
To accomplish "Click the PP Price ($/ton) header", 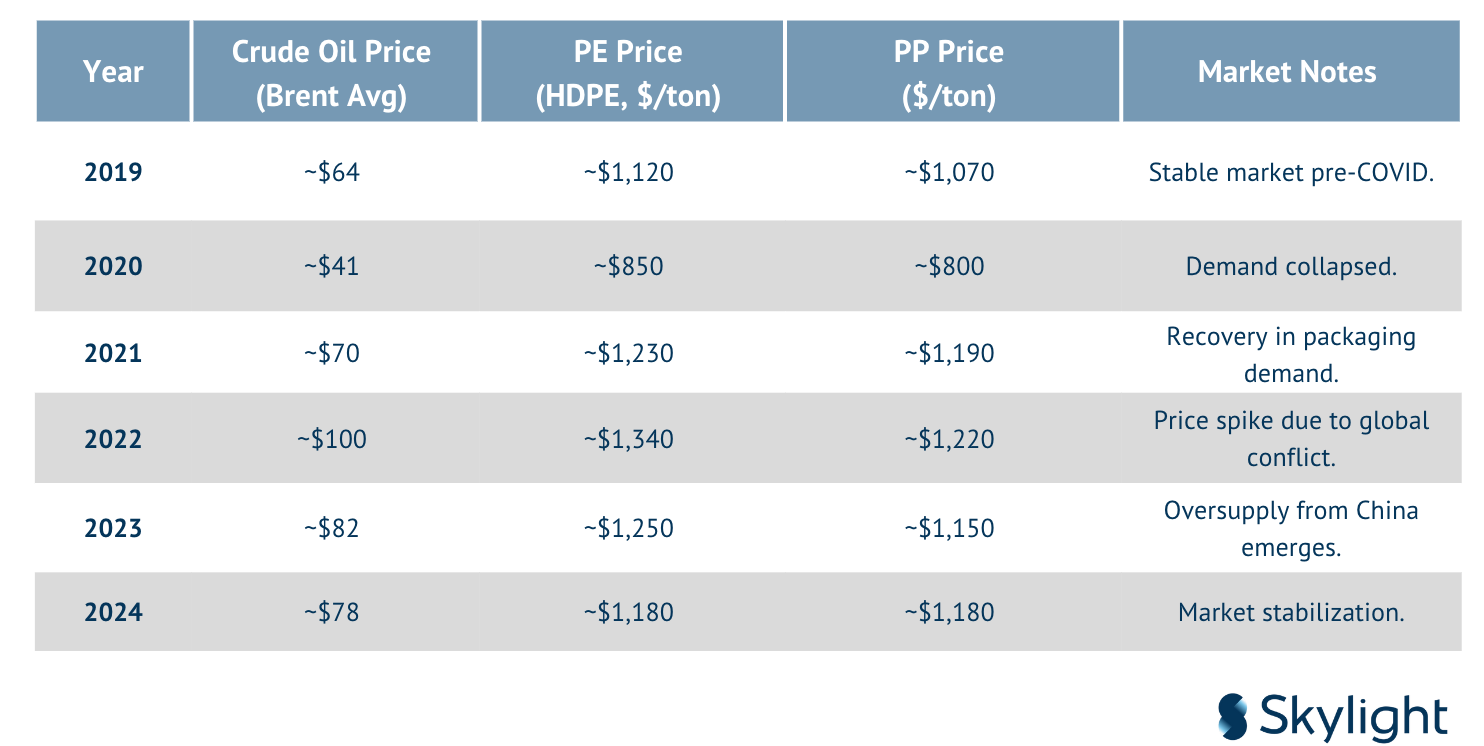I will point(949,73).
